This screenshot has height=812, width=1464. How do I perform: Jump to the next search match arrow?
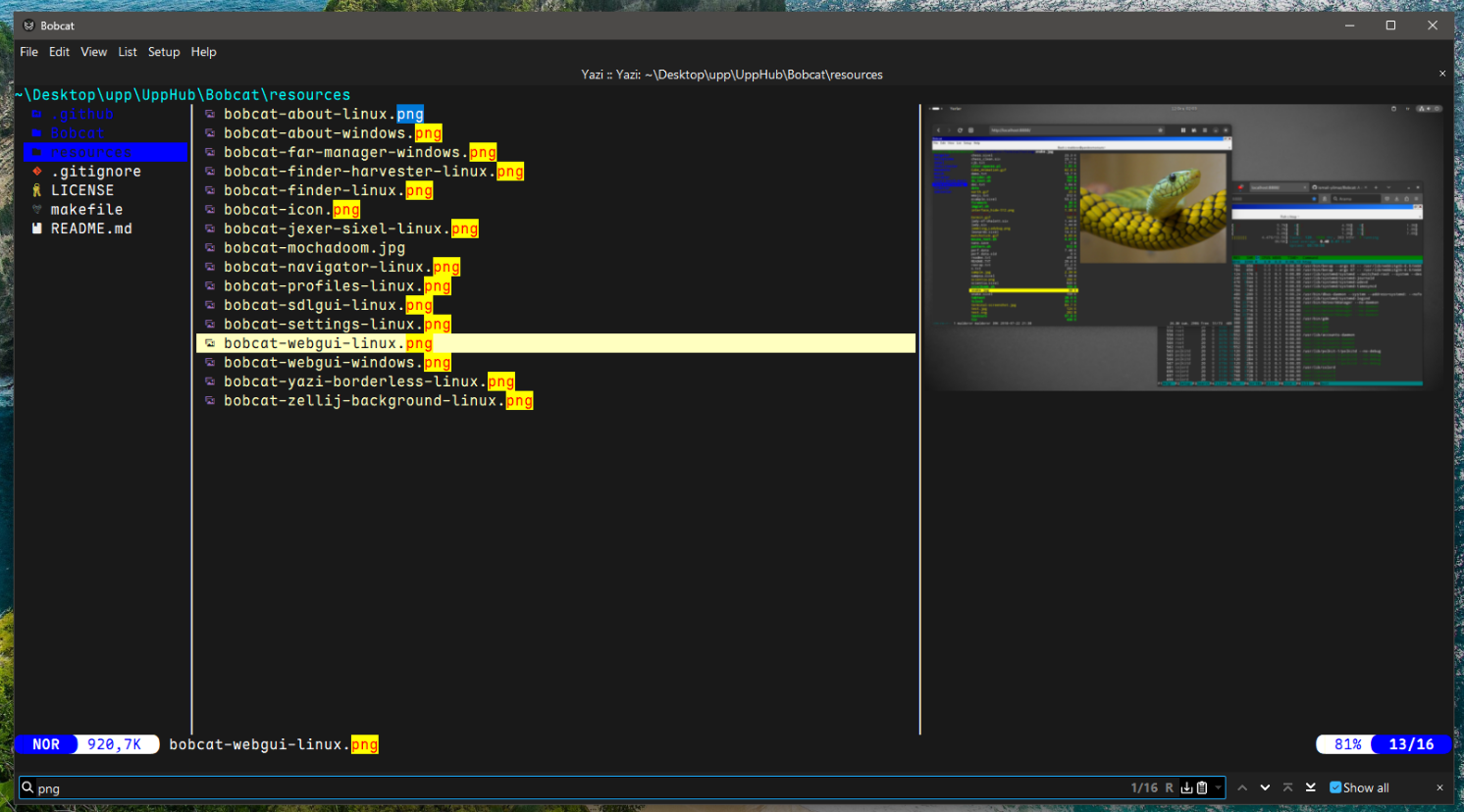tap(1265, 787)
